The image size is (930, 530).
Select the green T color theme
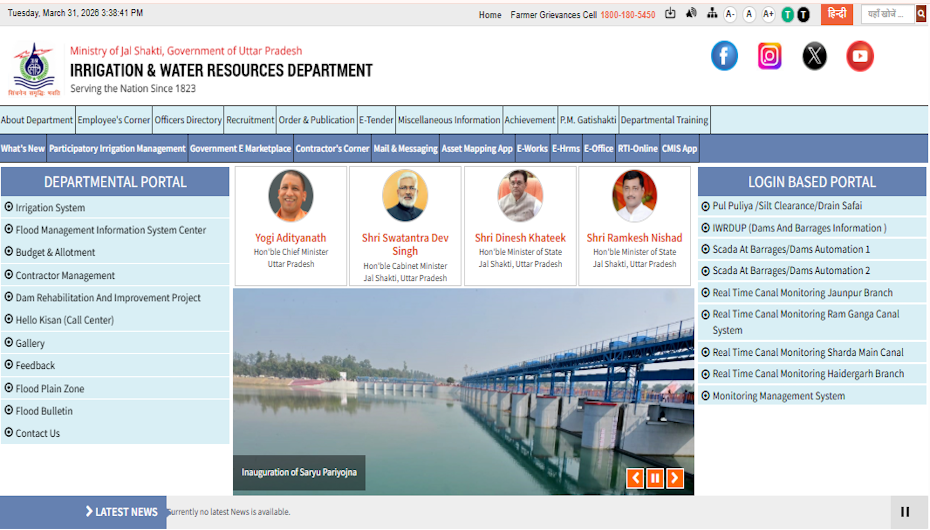pyautogui.click(x=787, y=15)
